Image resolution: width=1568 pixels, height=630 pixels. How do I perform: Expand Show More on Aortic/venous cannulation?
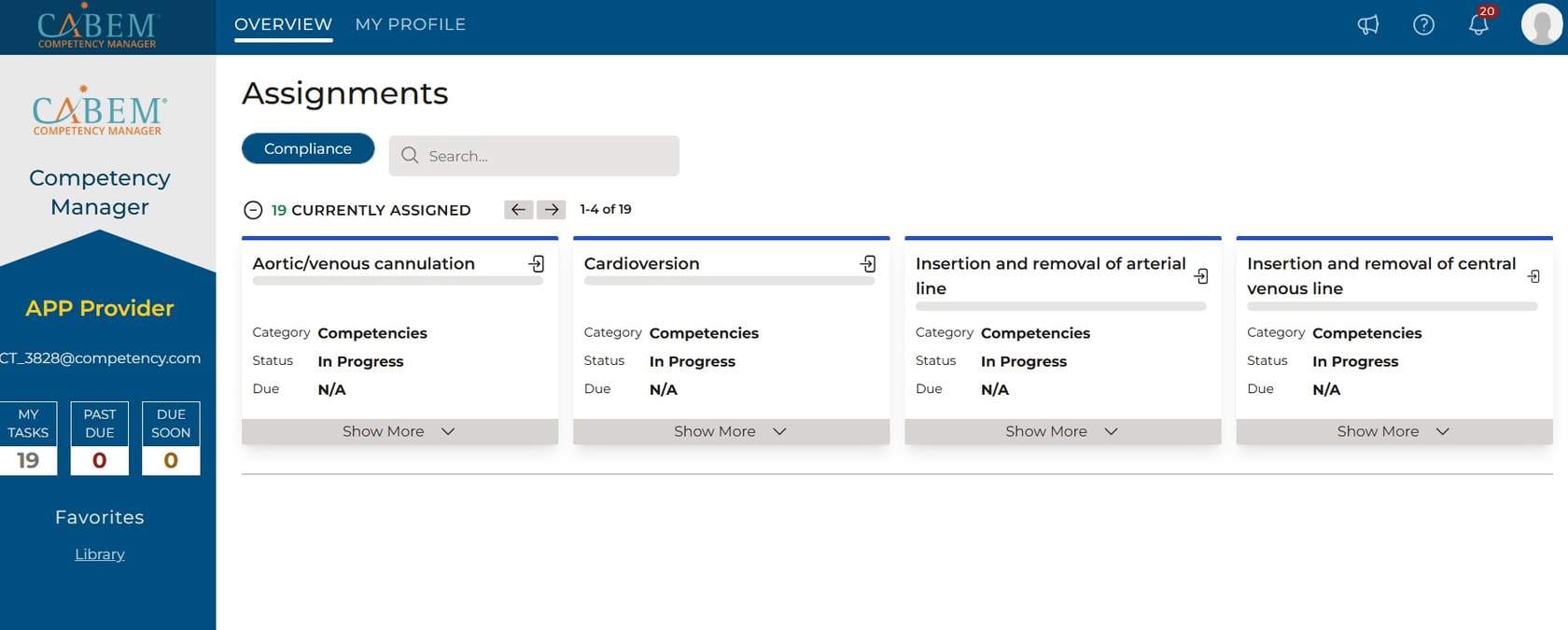point(399,431)
